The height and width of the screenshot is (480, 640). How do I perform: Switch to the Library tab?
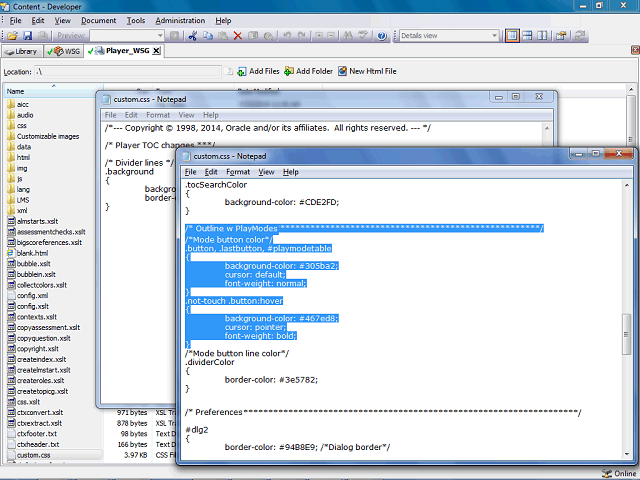pos(22,51)
